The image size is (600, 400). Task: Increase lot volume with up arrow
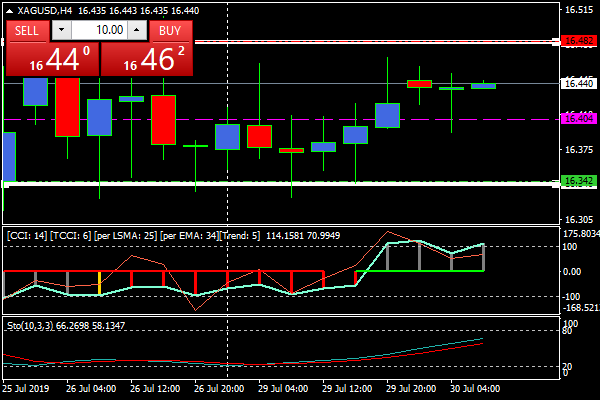coord(138,30)
